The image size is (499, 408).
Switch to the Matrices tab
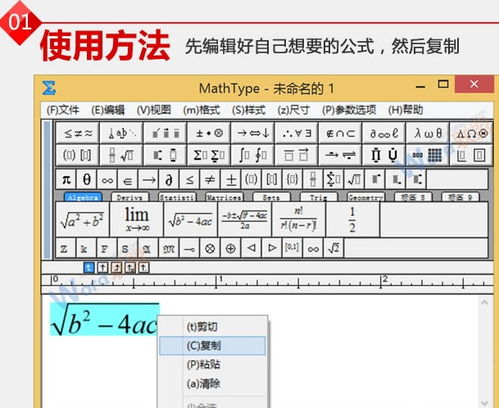[x=224, y=197]
